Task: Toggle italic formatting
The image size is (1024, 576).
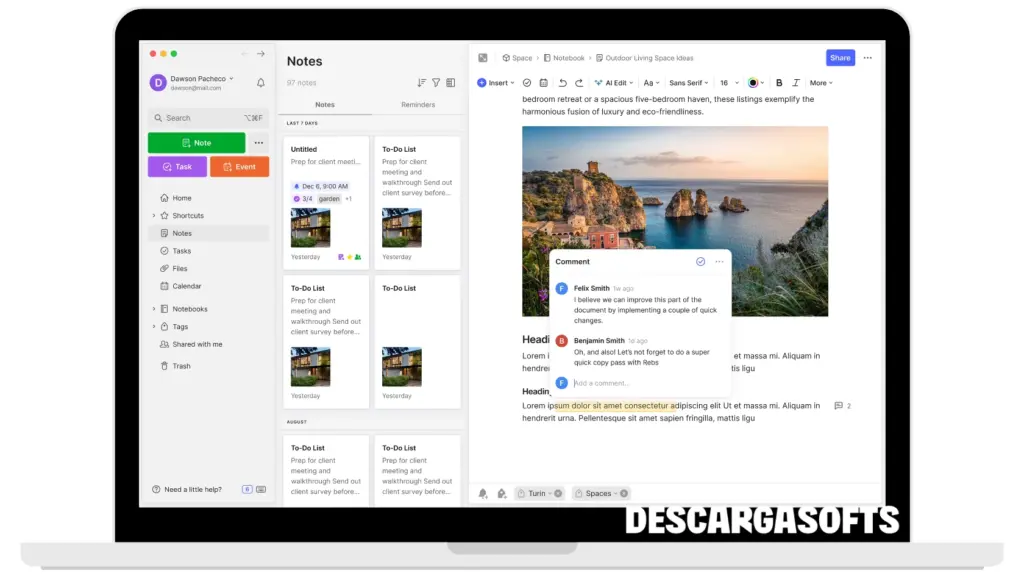Action: [x=796, y=83]
